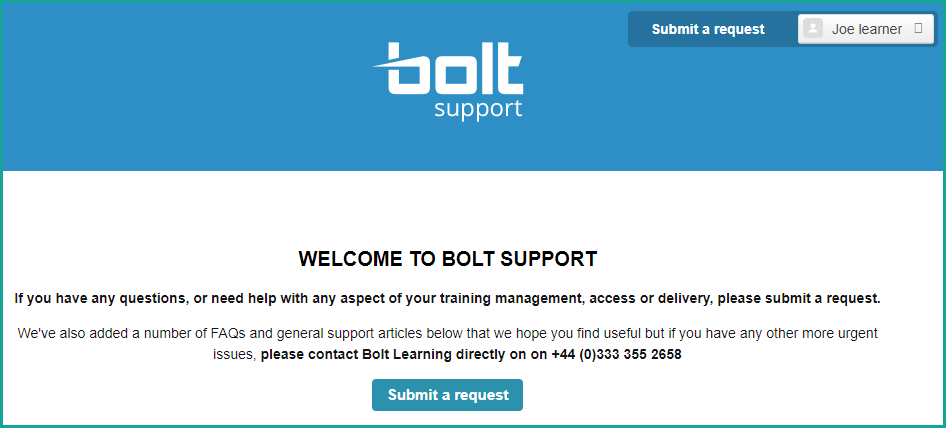Click the word "issues," starting the last text line

[235, 354]
